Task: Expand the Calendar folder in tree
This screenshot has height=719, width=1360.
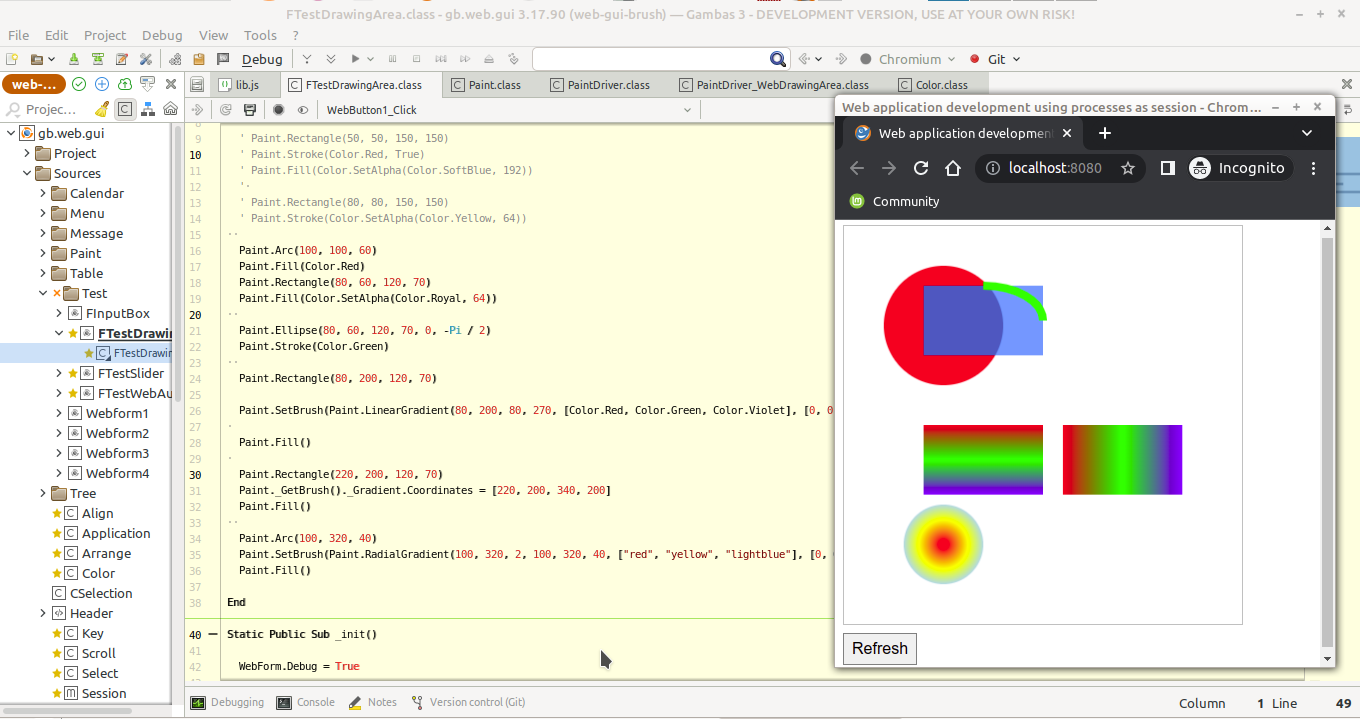Action: tap(43, 193)
